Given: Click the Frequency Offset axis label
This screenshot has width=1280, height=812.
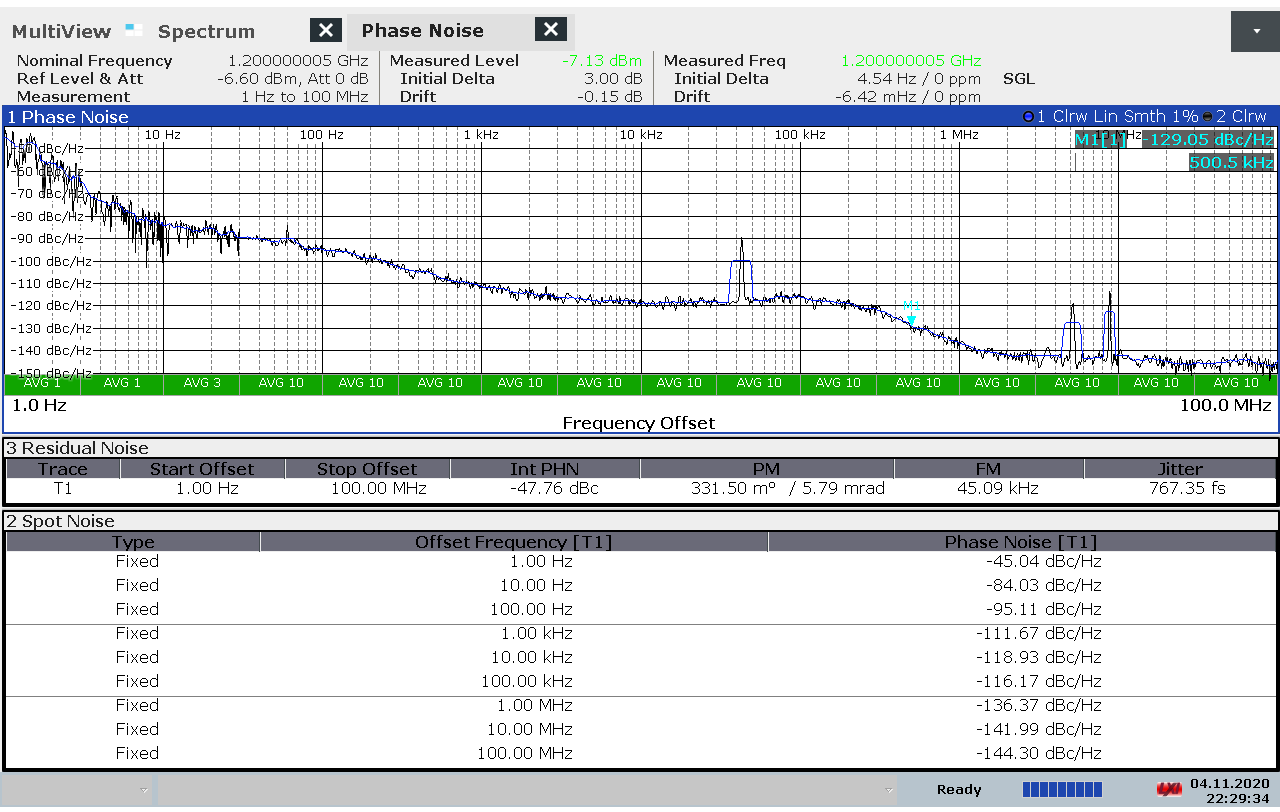Looking at the screenshot, I should [x=639, y=423].
